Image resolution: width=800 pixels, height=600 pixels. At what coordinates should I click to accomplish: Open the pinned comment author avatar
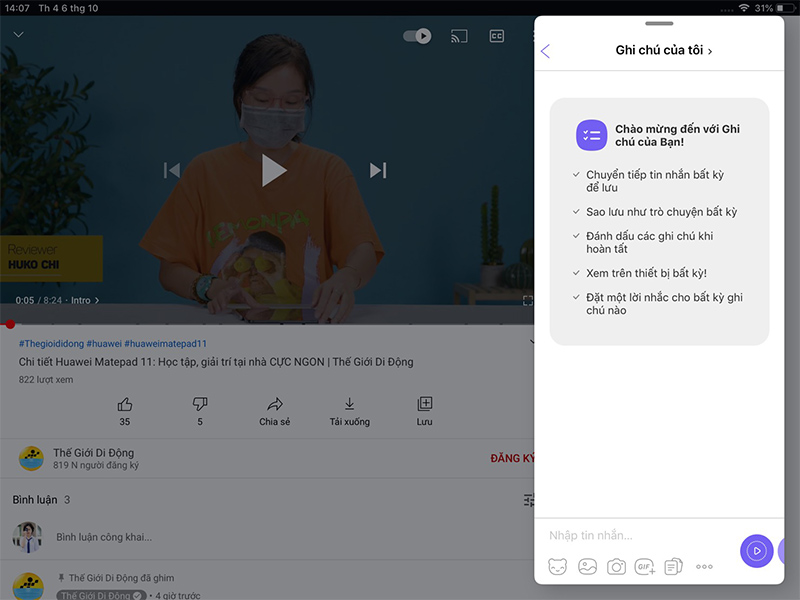click(x=28, y=586)
